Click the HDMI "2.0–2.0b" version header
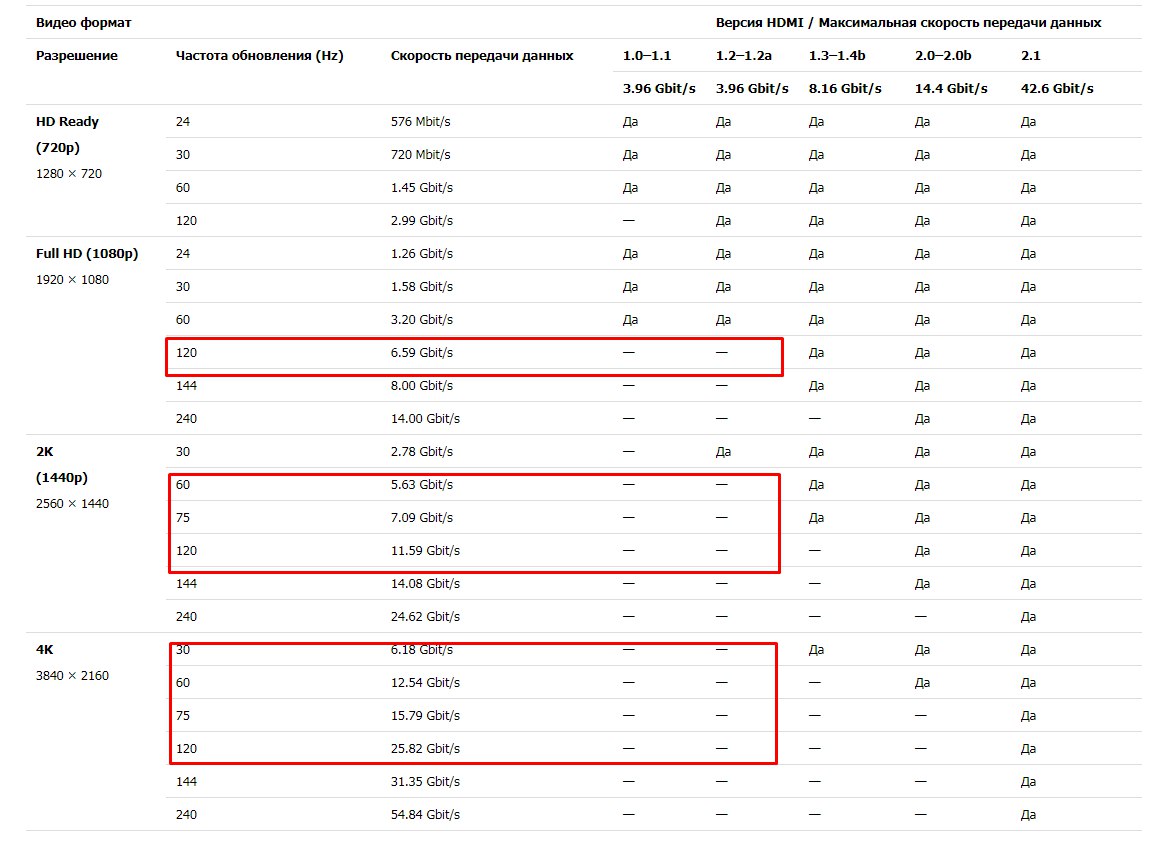This screenshot has width=1168, height=842. click(943, 56)
